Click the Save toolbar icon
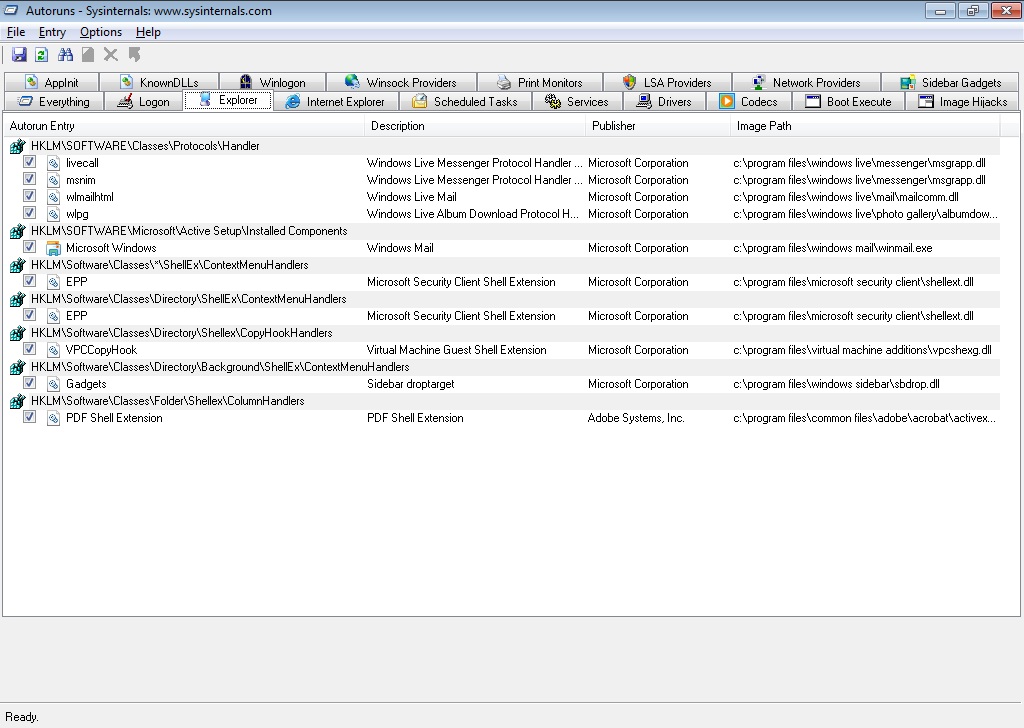This screenshot has height=728, width=1024. [x=19, y=55]
